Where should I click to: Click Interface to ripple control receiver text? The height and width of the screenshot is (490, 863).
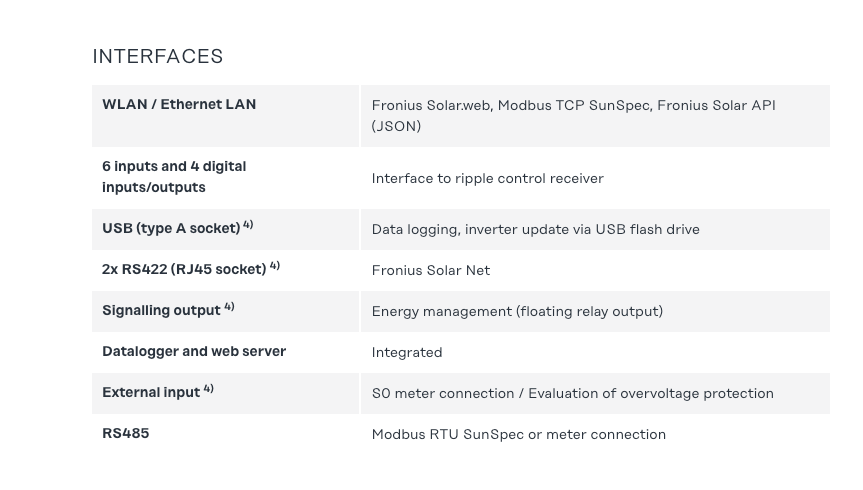pos(487,178)
